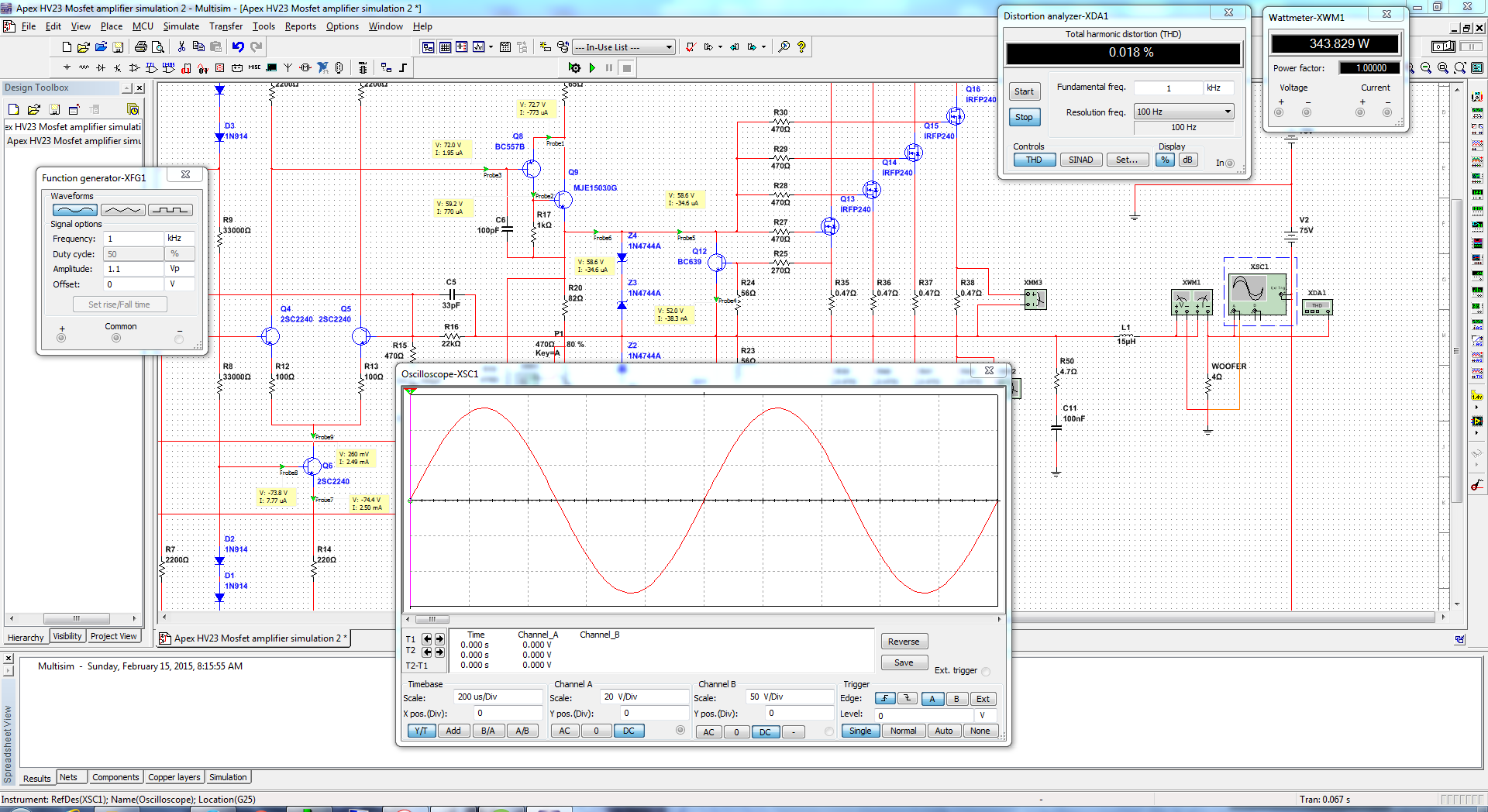Add Function Generator from instruments toolbar
This screenshot has width=1488, height=812.
(1477, 112)
